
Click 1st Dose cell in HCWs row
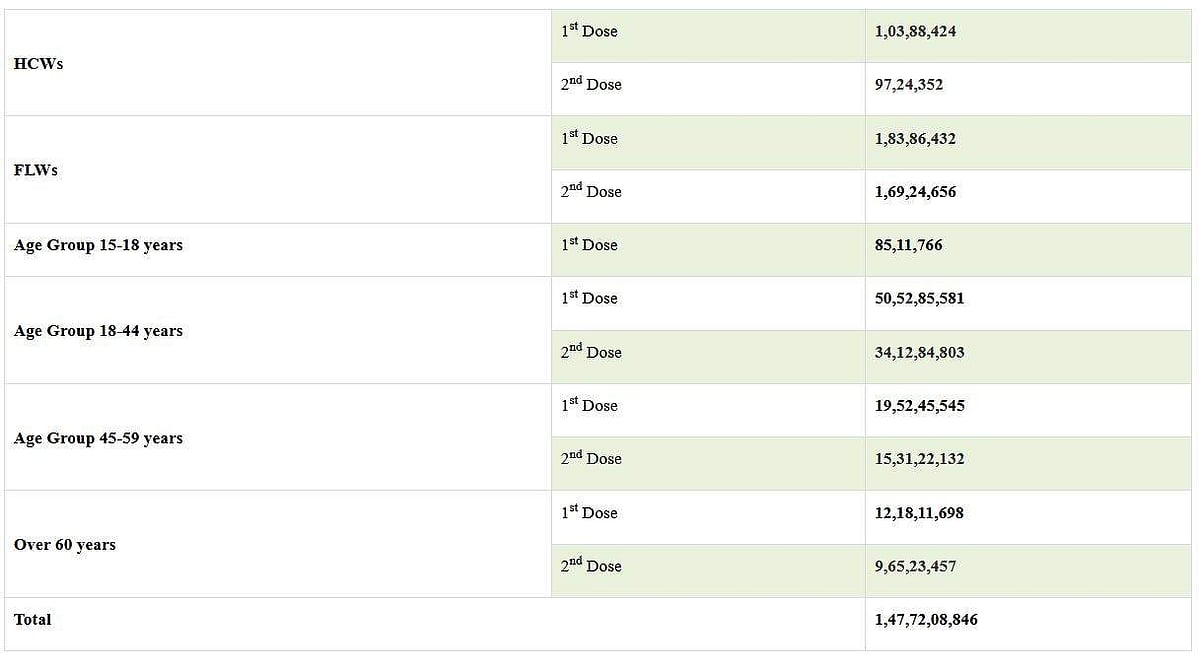[x=589, y=32]
